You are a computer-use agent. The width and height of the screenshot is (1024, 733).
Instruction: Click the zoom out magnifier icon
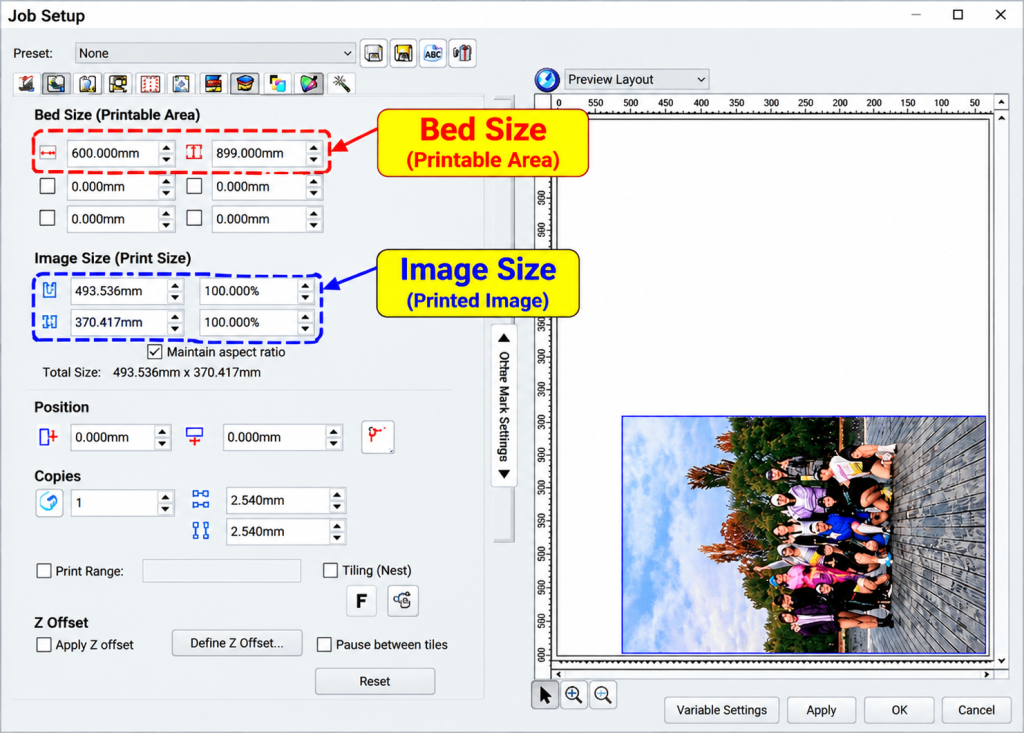(603, 695)
